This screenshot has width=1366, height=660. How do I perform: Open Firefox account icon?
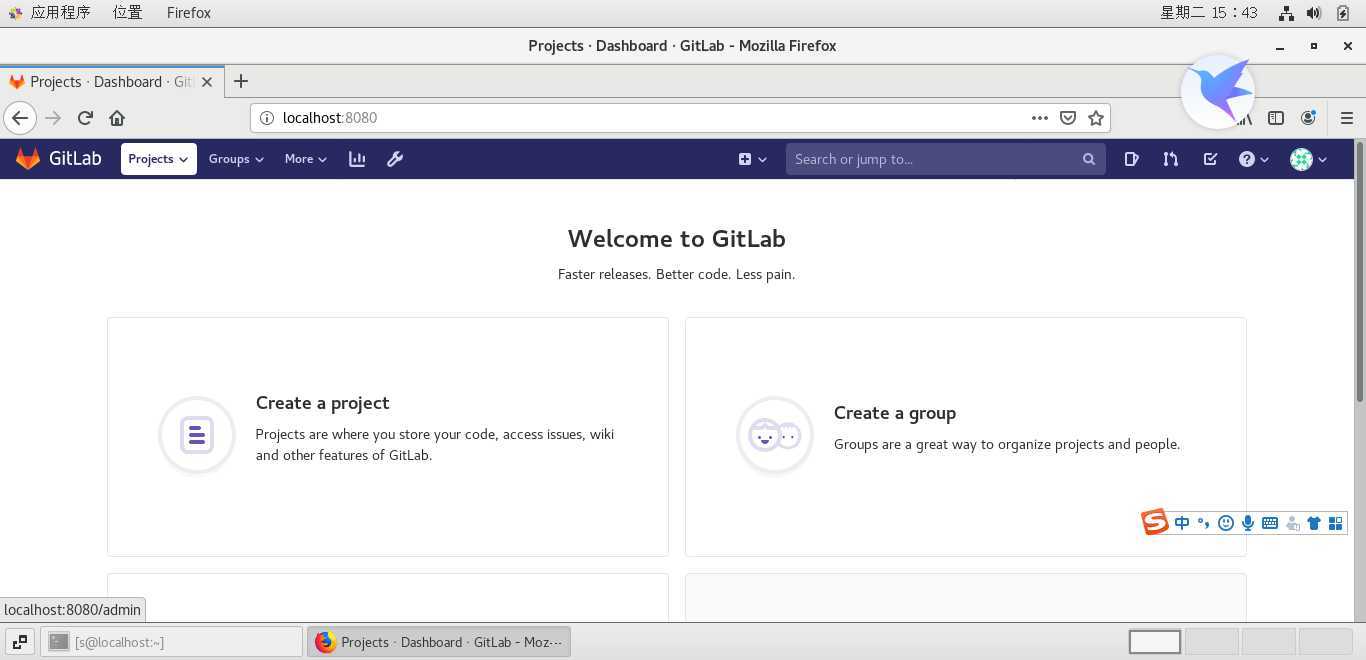1308,118
